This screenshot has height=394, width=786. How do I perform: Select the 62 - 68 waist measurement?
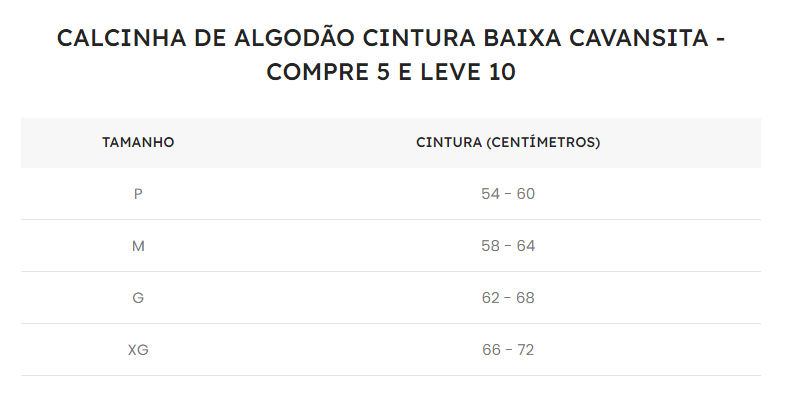pos(508,298)
